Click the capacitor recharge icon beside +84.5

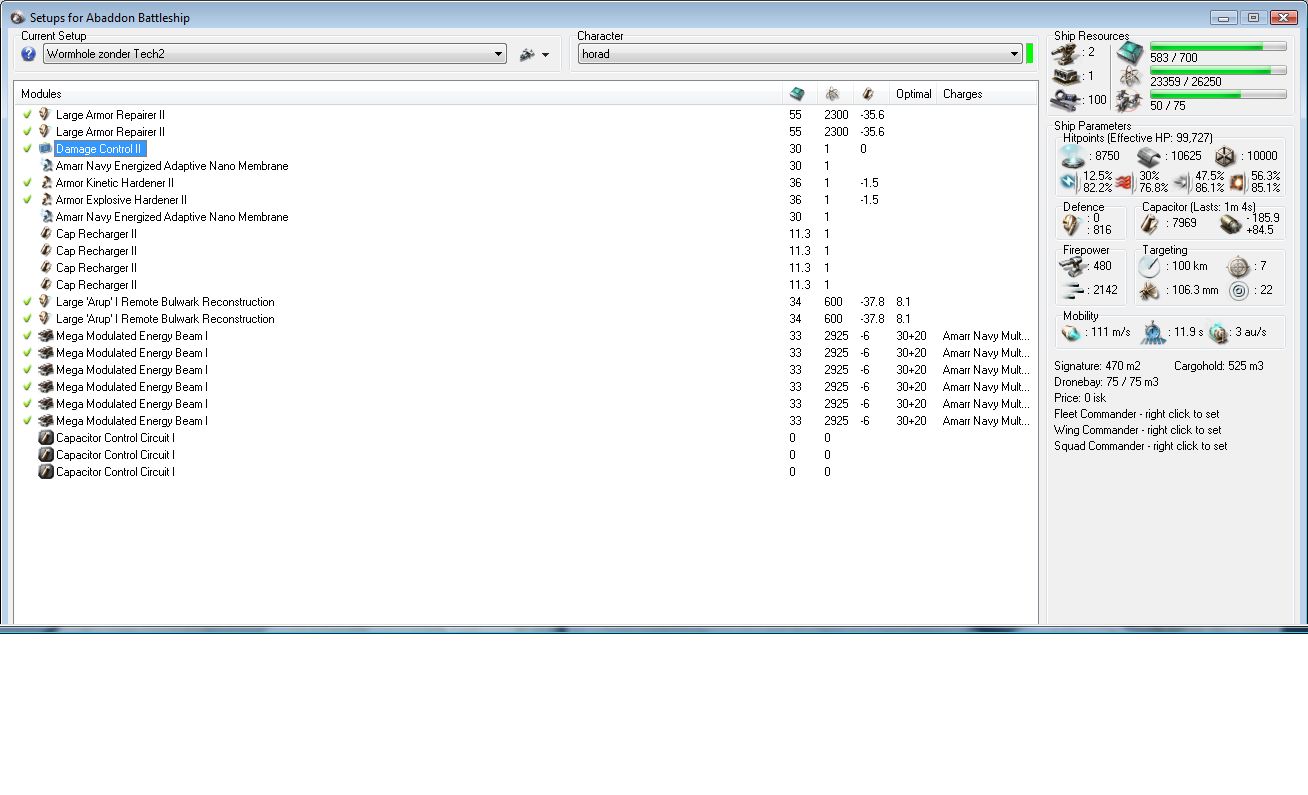[x=1230, y=224]
